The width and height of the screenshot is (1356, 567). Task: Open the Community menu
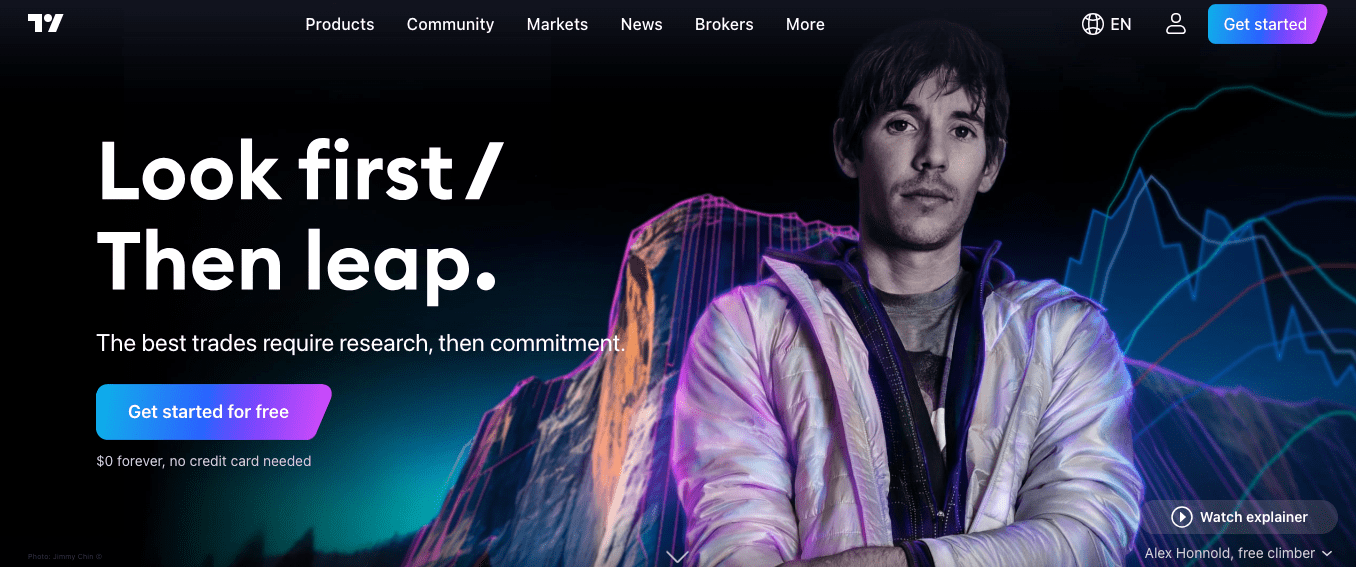[x=450, y=24]
